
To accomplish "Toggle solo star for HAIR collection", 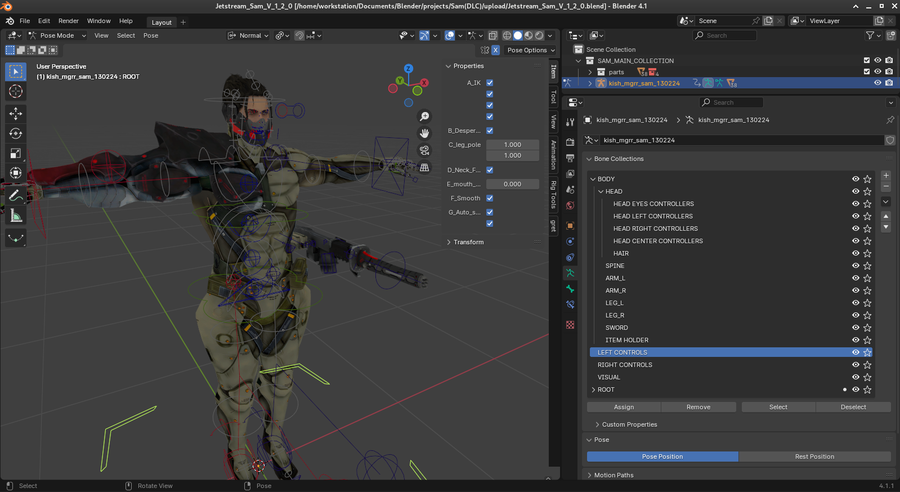I will point(867,253).
